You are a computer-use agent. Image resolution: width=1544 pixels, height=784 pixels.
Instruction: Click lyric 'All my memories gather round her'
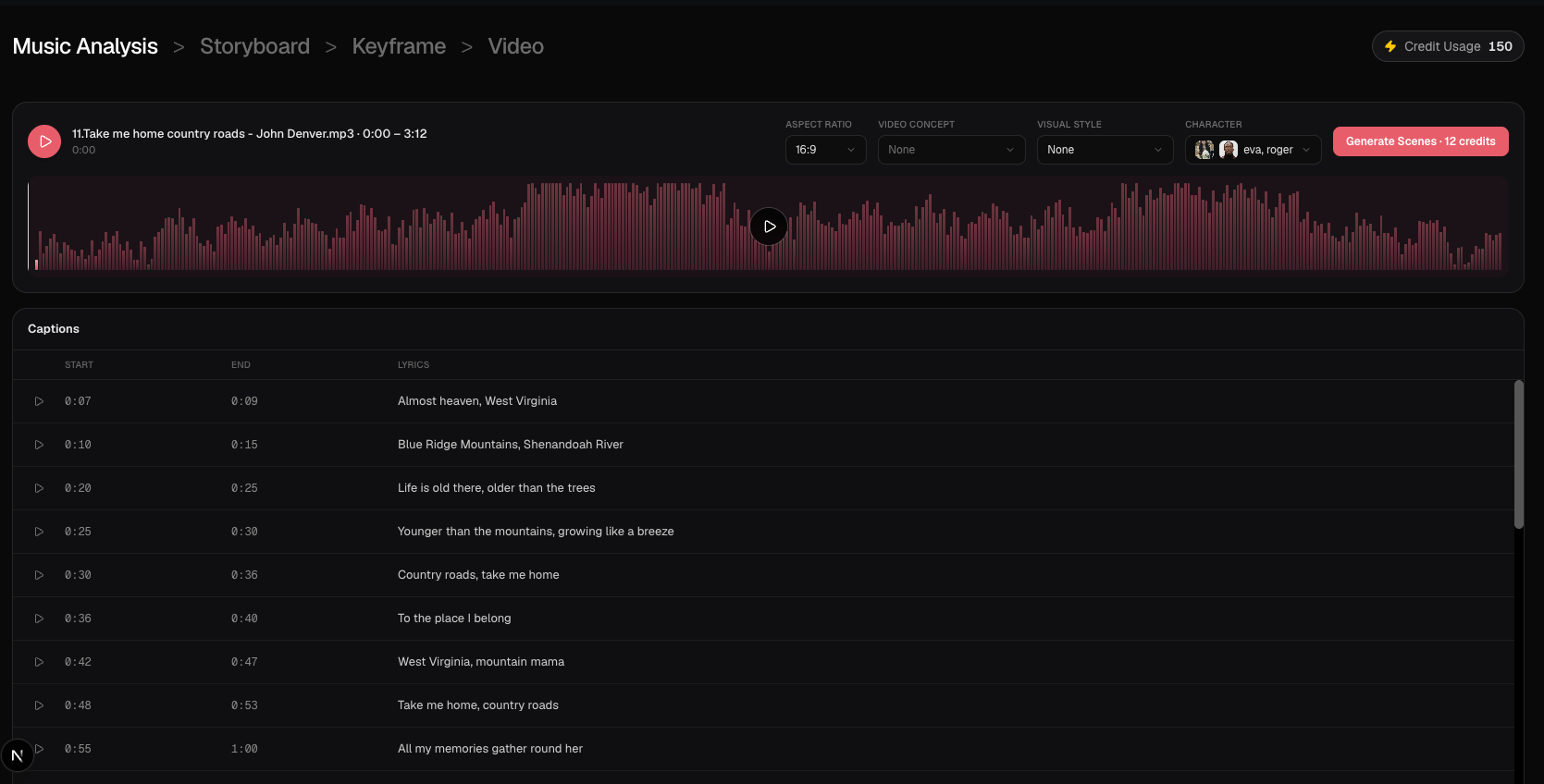[x=490, y=749]
